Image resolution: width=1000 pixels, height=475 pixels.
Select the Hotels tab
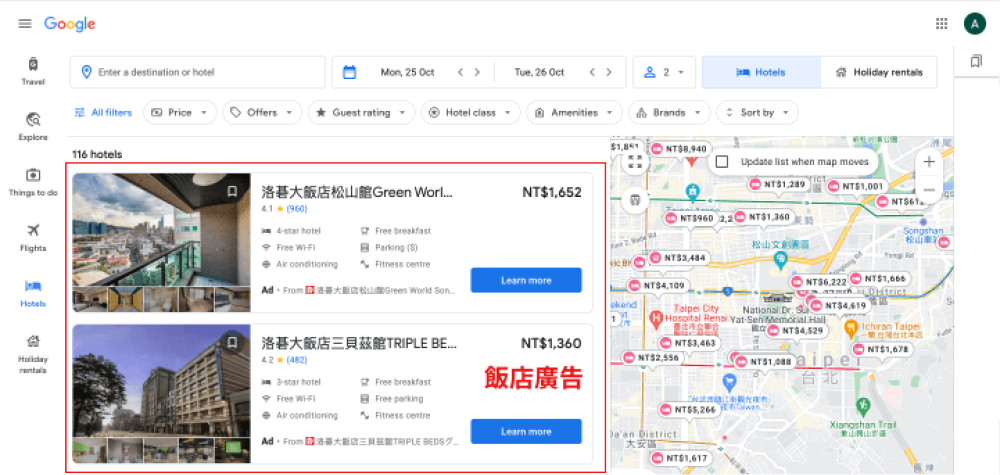761,72
